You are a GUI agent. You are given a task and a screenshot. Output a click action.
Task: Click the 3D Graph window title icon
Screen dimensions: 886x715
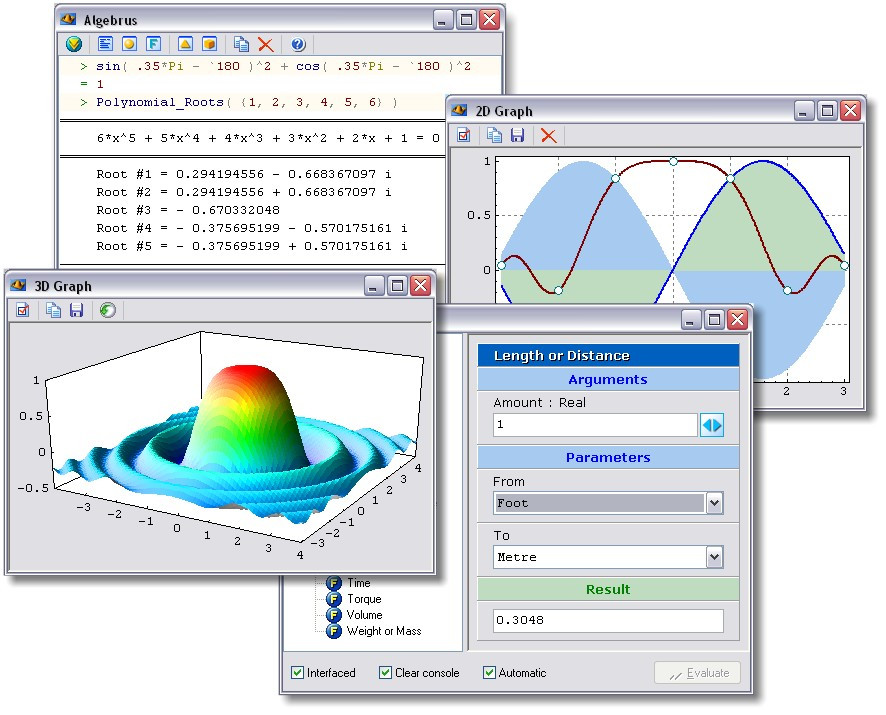click(x=19, y=285)
